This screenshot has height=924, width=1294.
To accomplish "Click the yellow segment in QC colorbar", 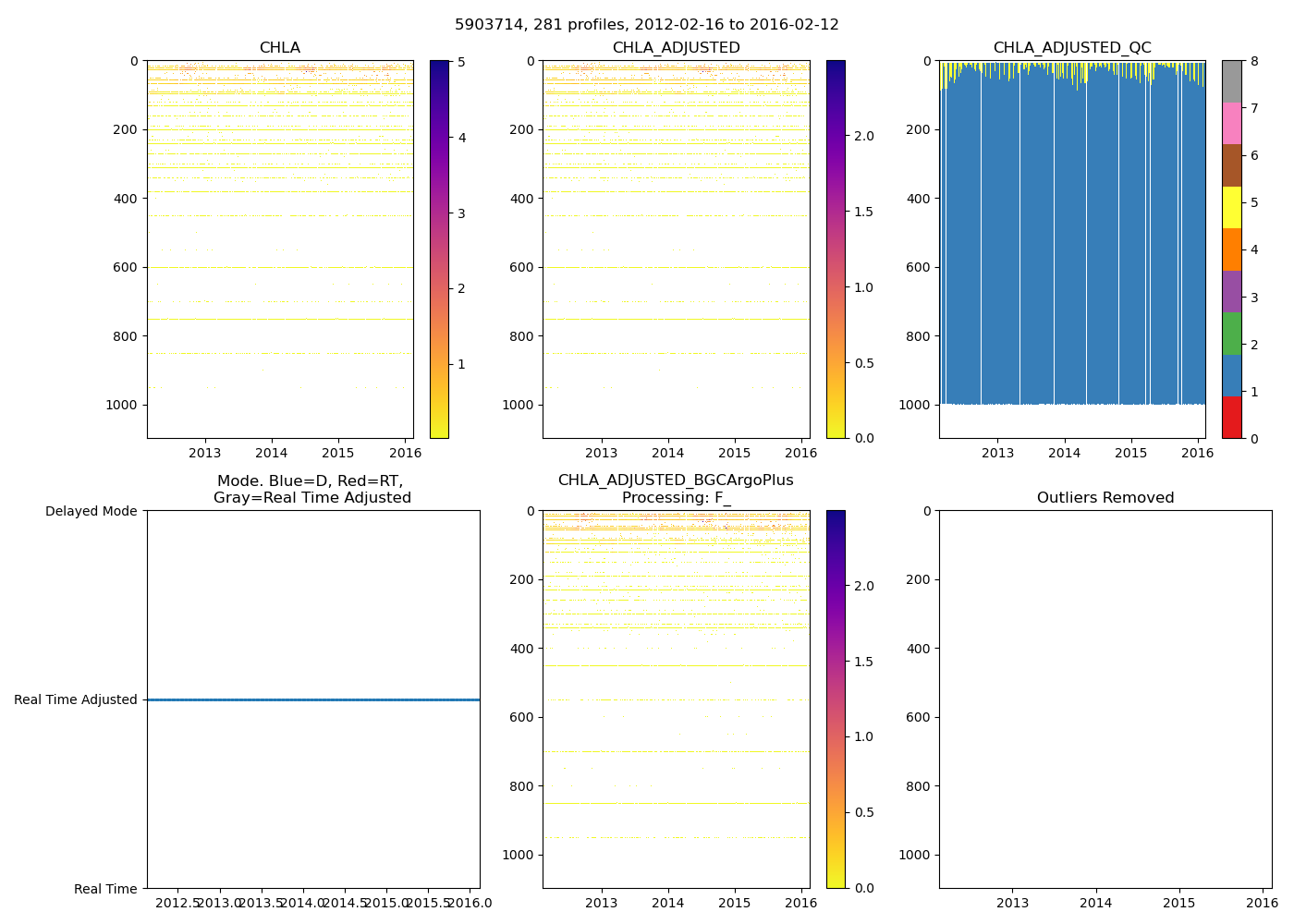I will [1231, 207].
